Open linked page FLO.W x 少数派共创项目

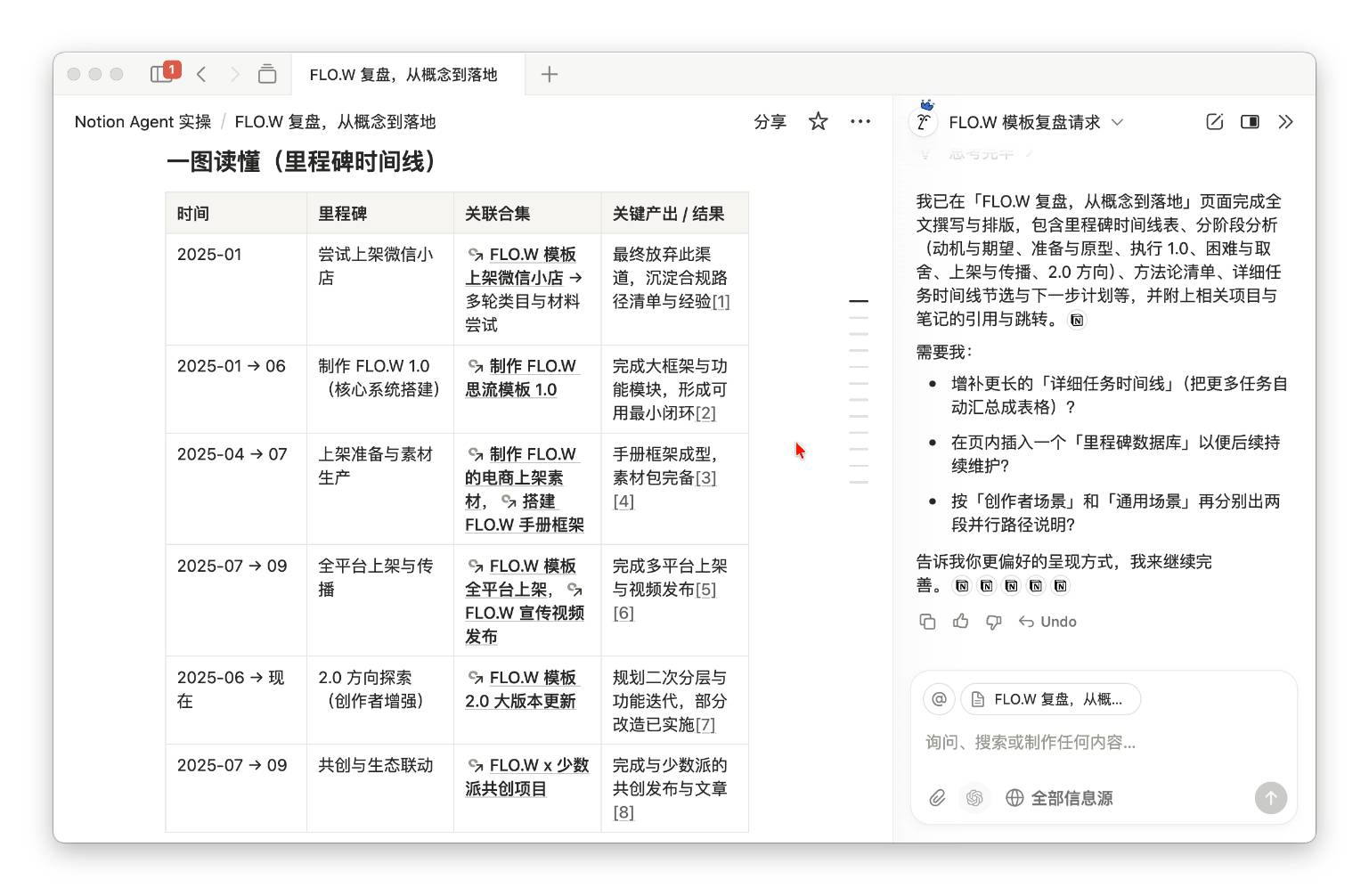coord(526,777)
